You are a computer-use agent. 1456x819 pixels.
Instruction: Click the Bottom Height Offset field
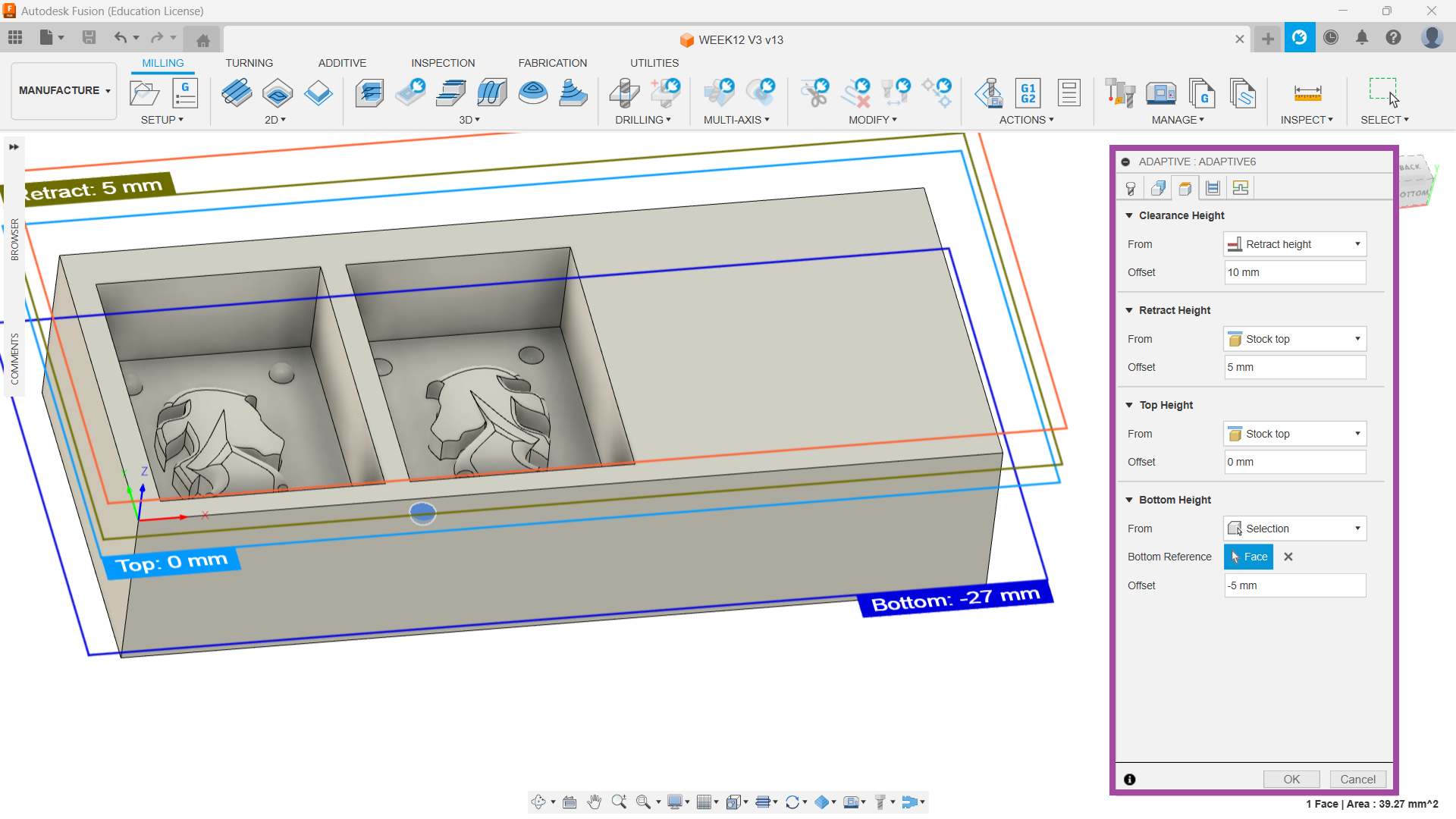coord(1294,585)
